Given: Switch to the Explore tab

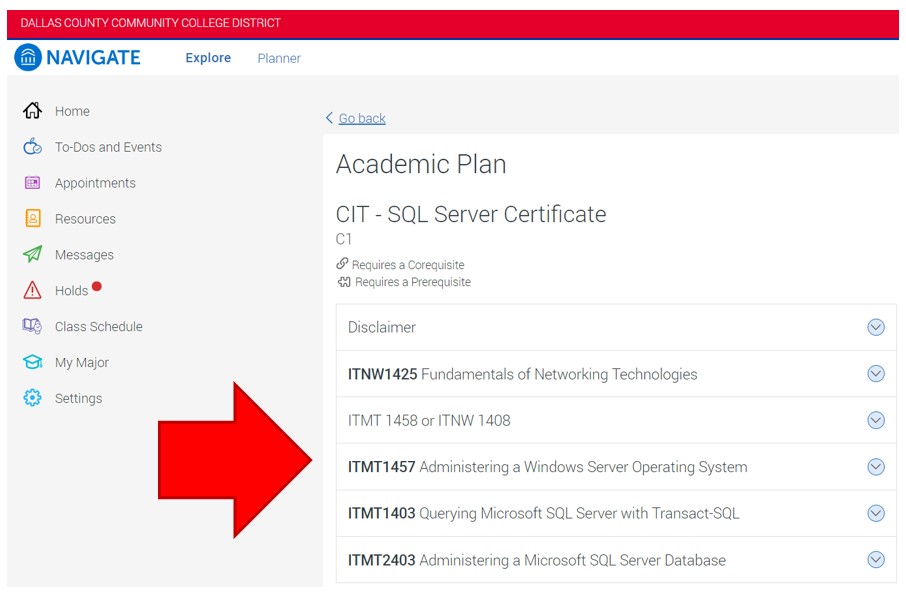Looking at the screenshot, I should pos(207,58).
